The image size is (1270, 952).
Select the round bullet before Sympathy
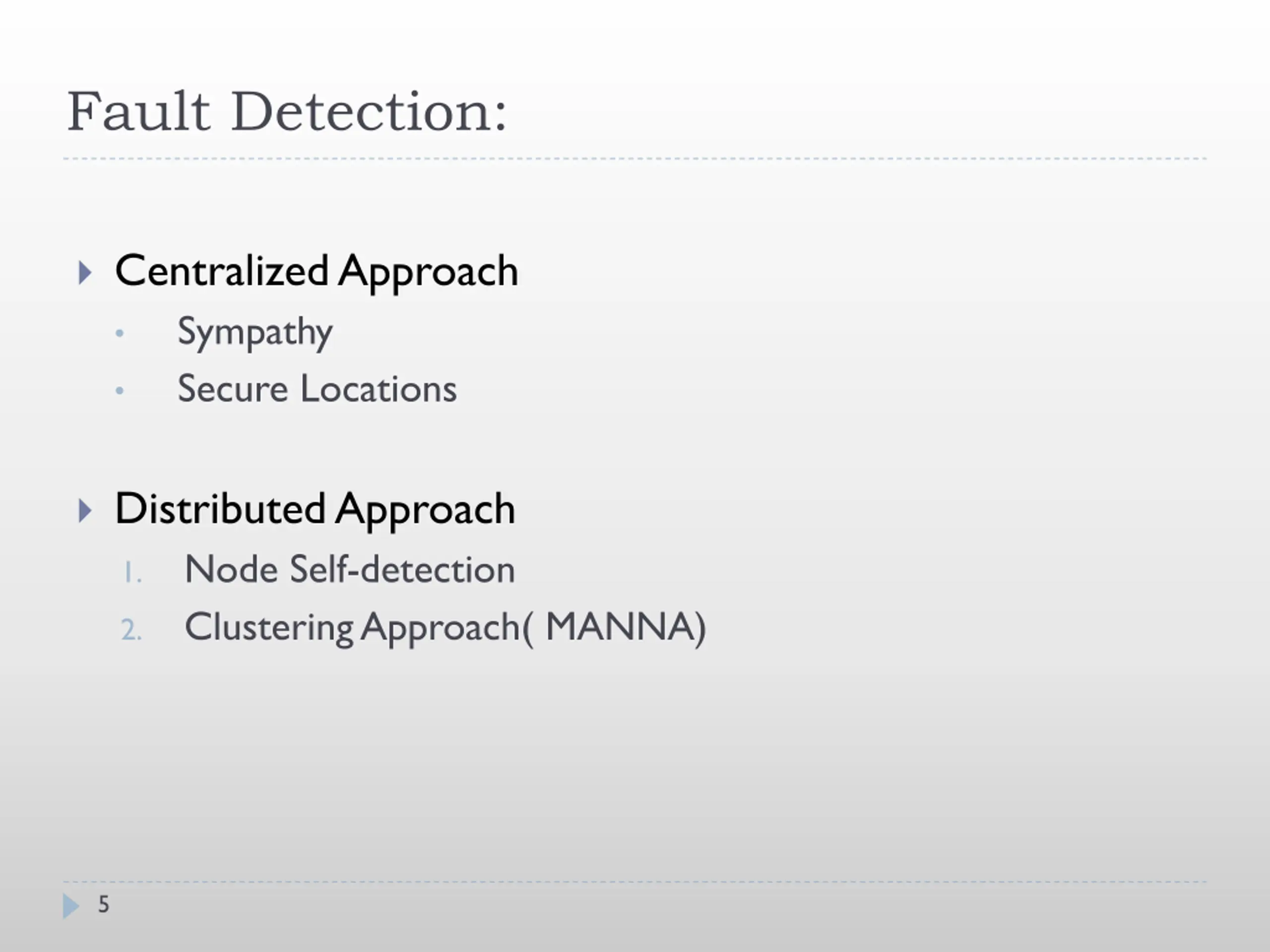pos(120,333)
